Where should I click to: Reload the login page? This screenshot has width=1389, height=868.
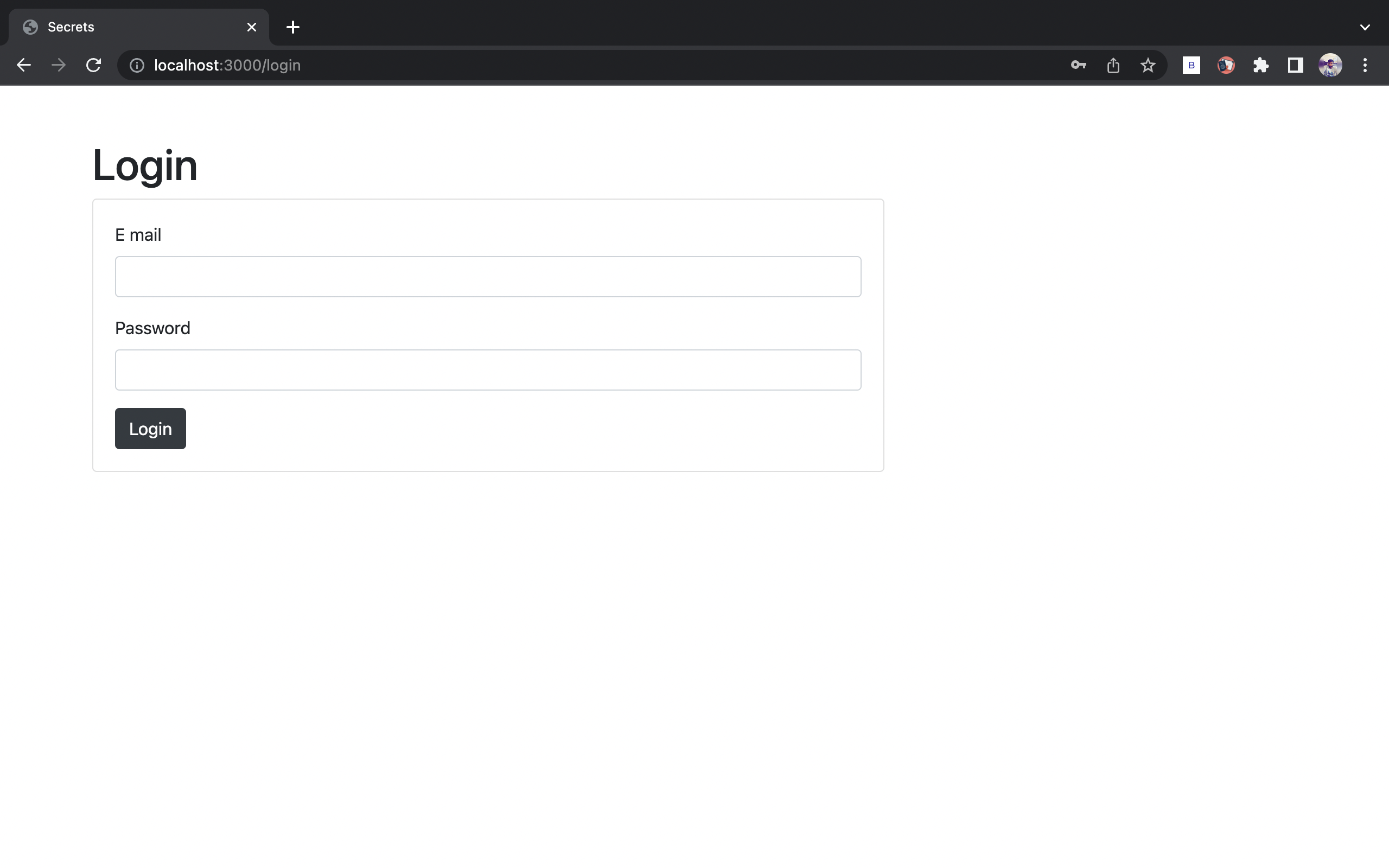(93, 66)
